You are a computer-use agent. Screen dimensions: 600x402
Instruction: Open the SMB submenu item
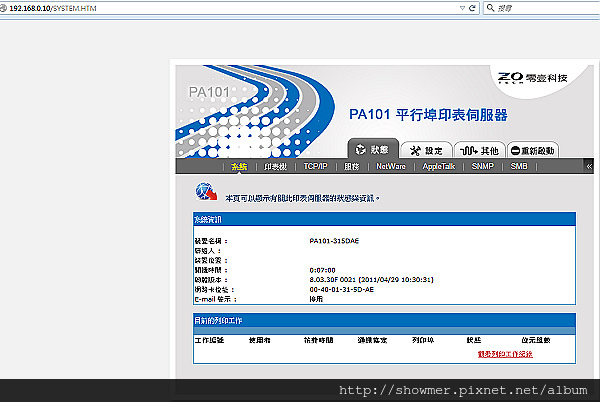[x=519, y=166]
